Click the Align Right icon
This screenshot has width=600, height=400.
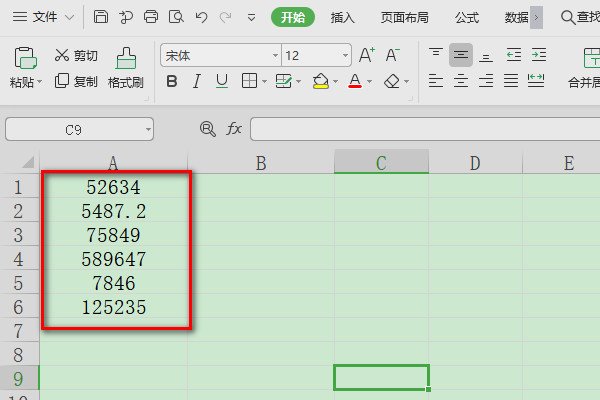click(486, 81)
